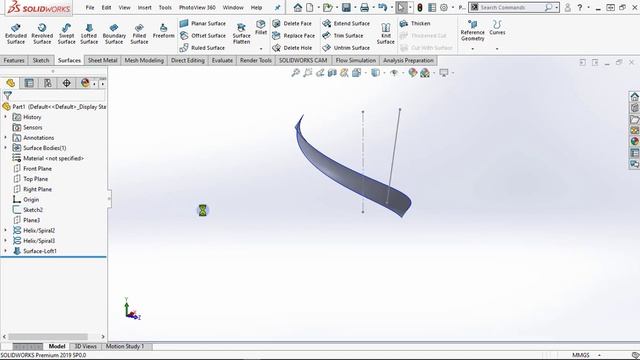Screen dimensions: 640x360
Task: Click the Planar Surface command
Action: (x=202, y=24)
